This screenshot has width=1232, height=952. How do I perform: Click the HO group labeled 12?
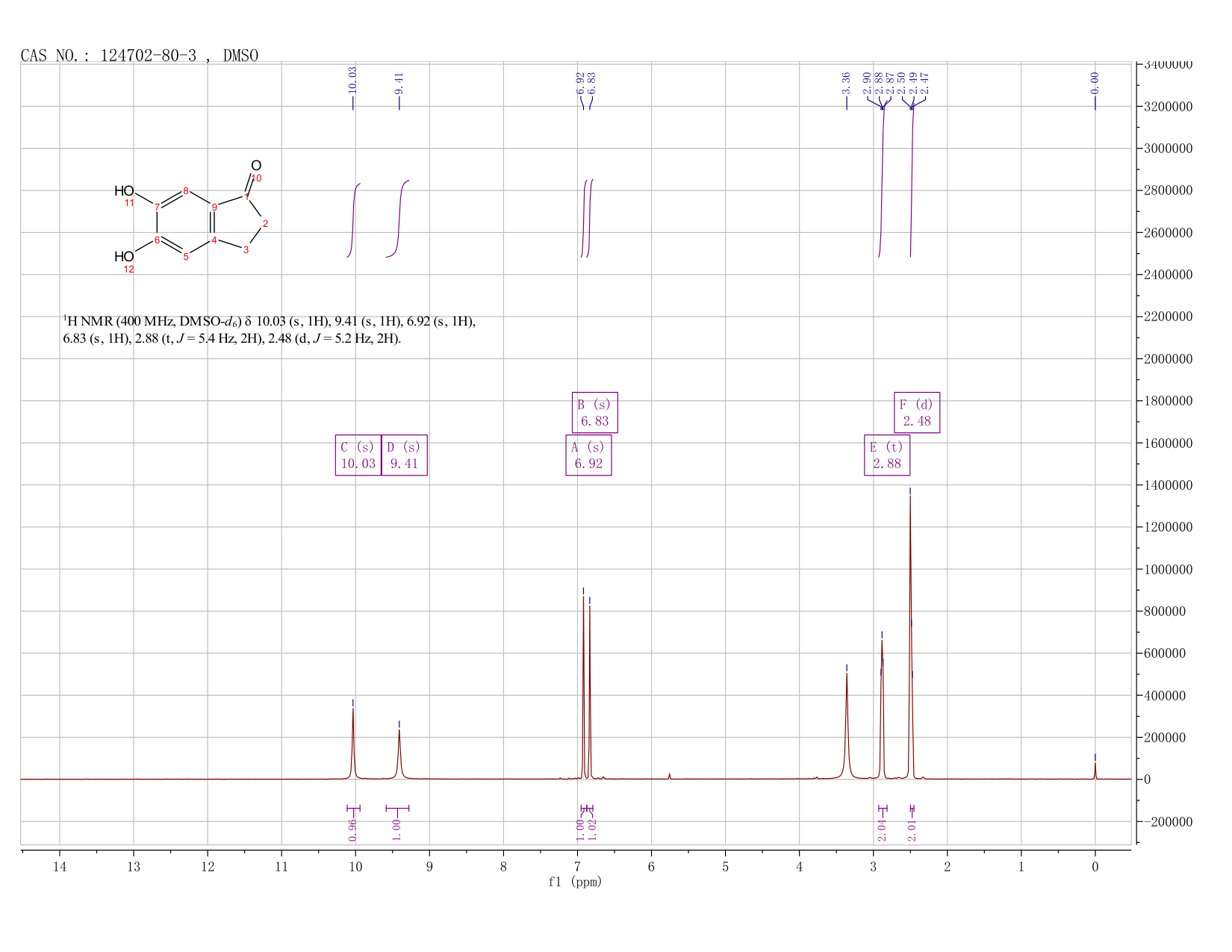click(124, 257)
